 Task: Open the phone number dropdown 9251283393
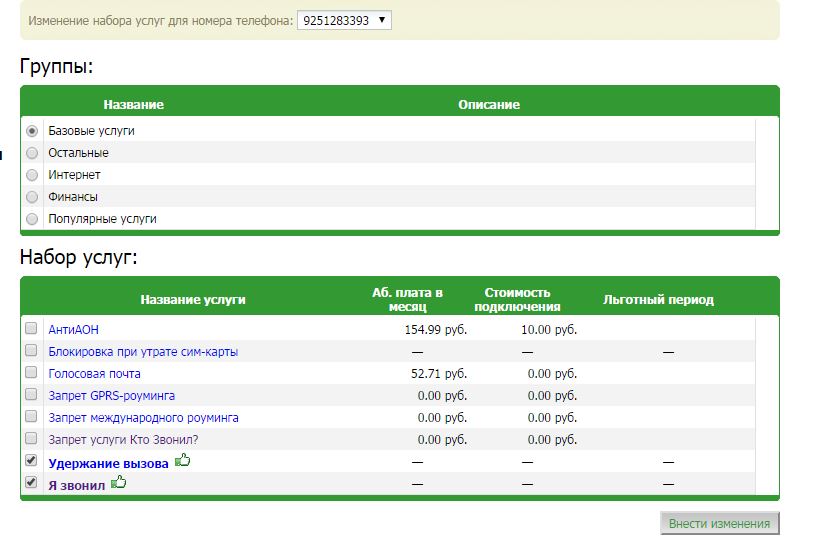(345, 20)
